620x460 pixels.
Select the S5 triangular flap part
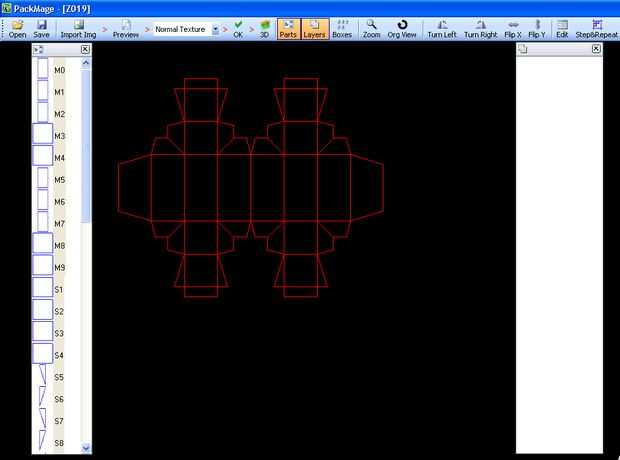tap(43, 375)
